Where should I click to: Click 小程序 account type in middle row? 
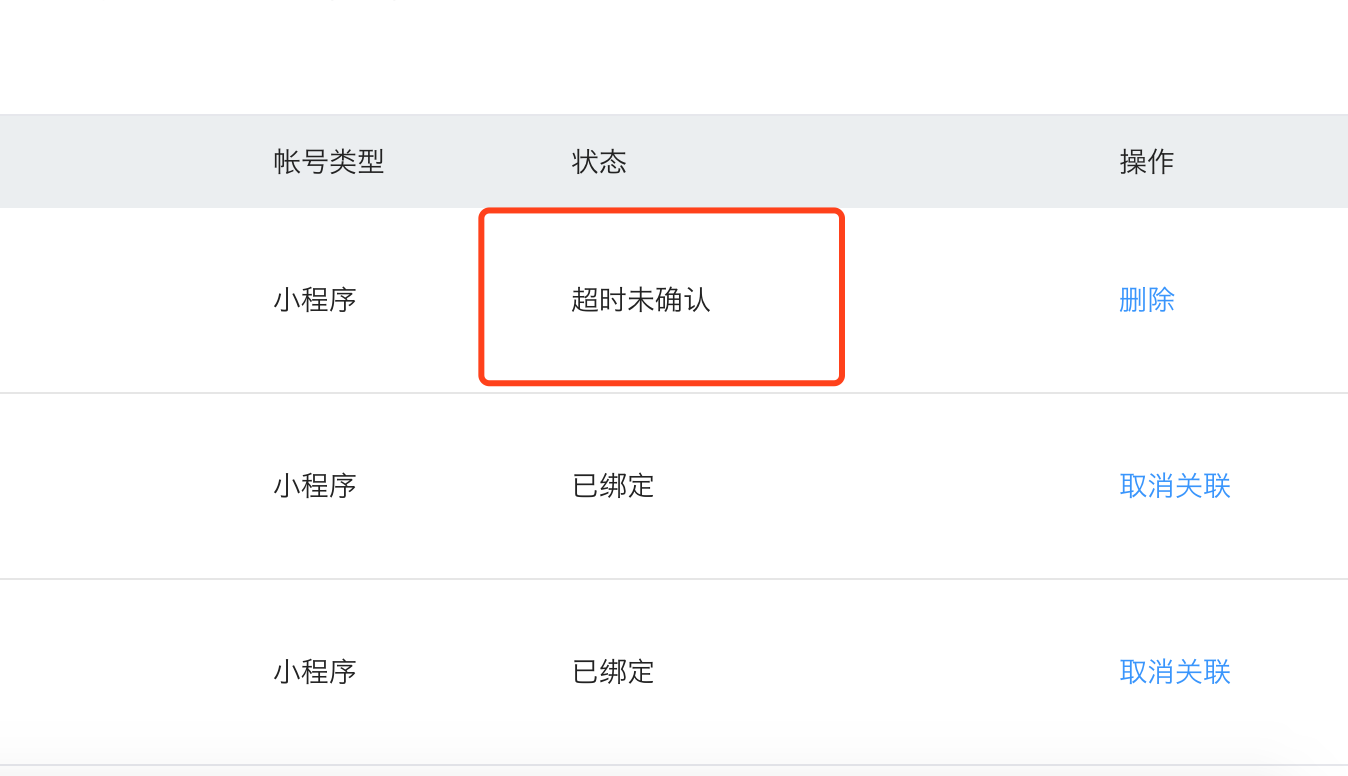pos(315,486)
